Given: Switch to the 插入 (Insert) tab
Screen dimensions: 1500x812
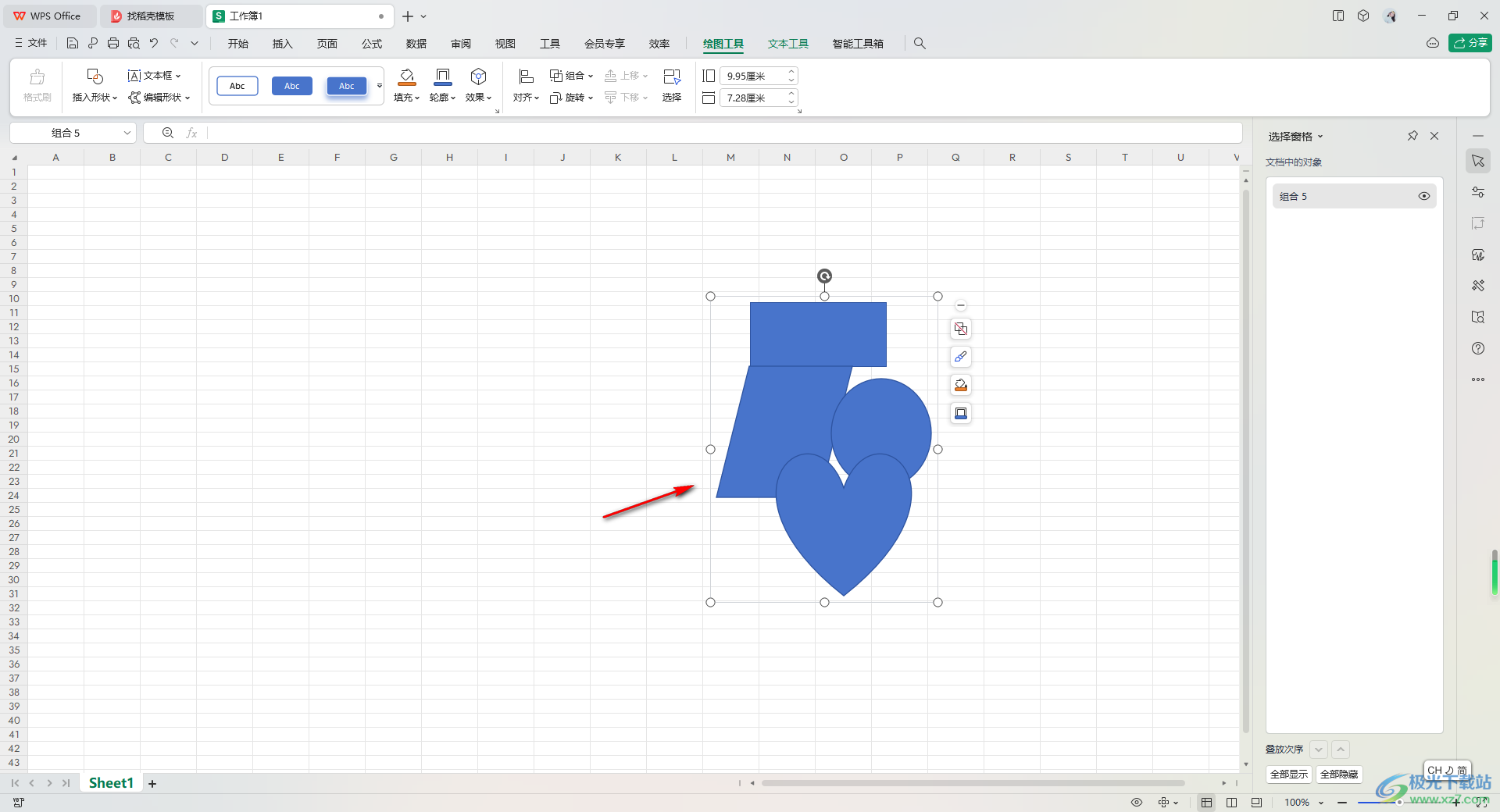Looking at the screenshot, I should (283, 44).
